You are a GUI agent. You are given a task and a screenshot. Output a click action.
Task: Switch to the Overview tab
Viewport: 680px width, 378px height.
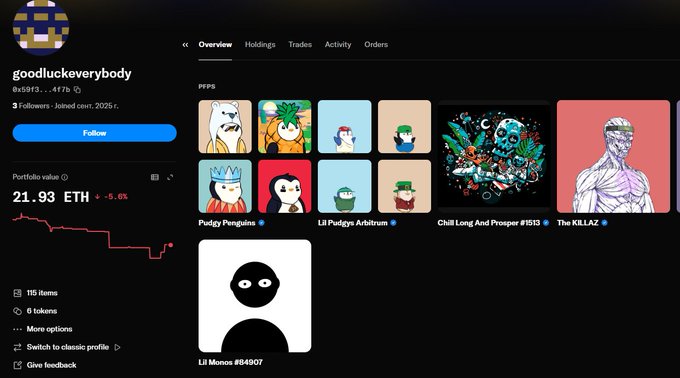point(215,45)
